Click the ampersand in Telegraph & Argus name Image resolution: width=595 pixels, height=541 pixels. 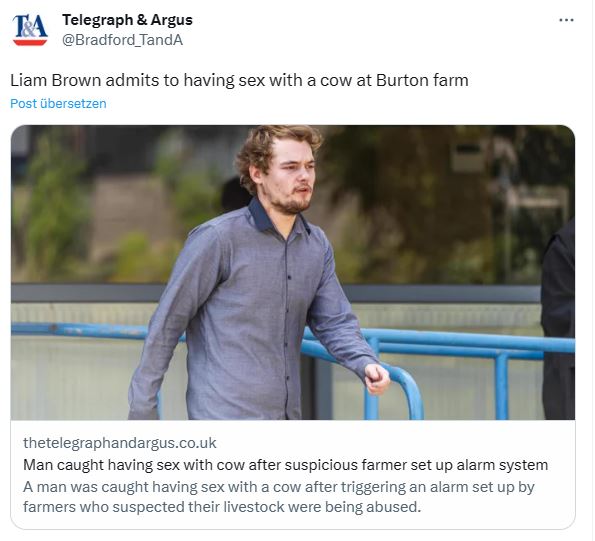point(142,20)
